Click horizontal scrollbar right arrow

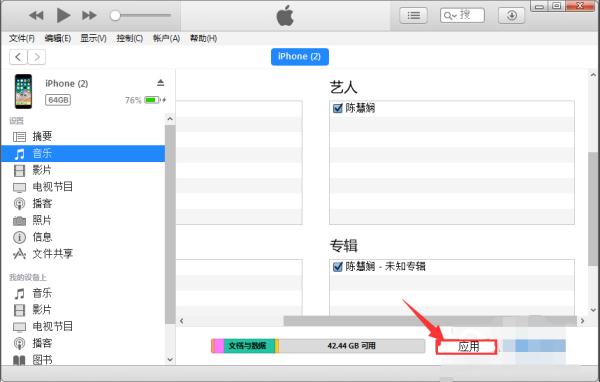coord(582,321)
